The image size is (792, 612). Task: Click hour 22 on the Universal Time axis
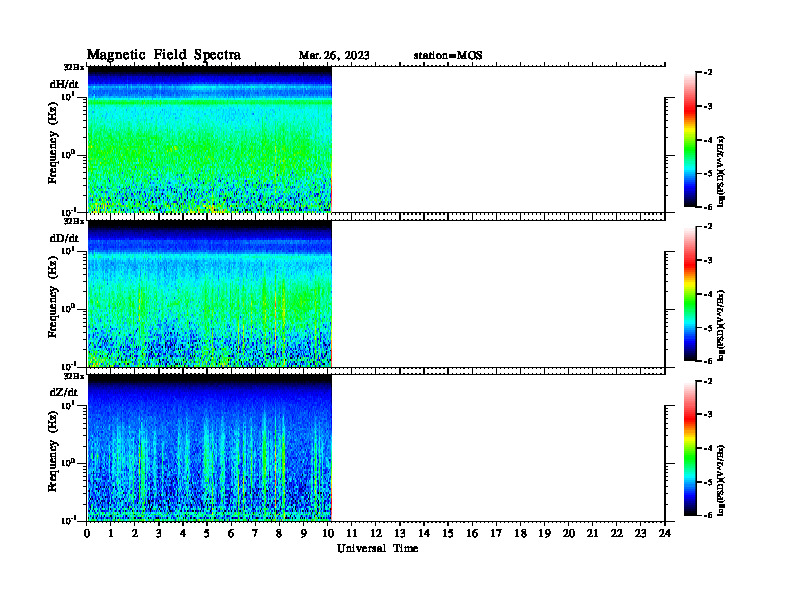click(x=617, y=534)
